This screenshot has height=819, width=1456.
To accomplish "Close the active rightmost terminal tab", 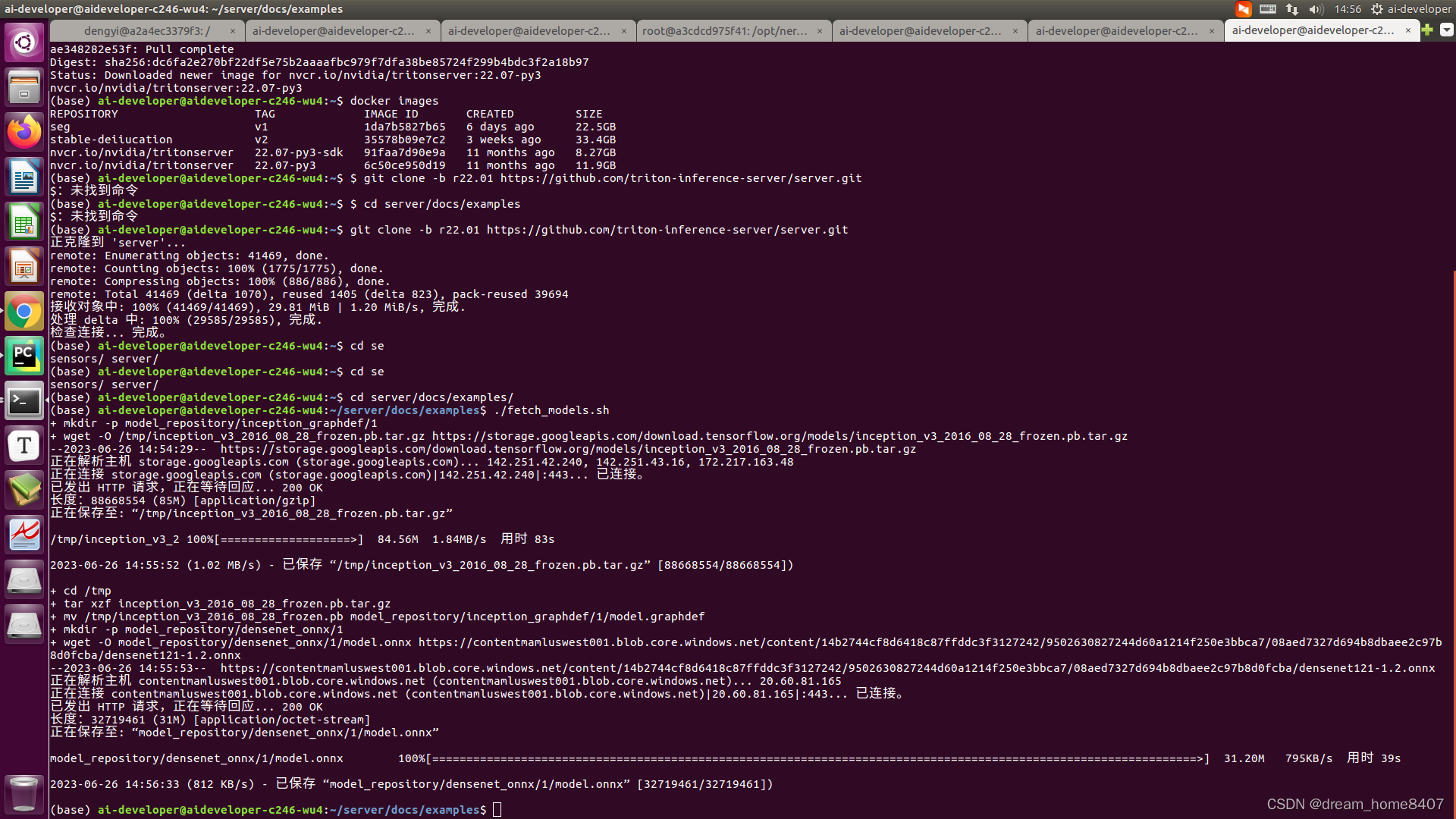I will (1408, 30).
